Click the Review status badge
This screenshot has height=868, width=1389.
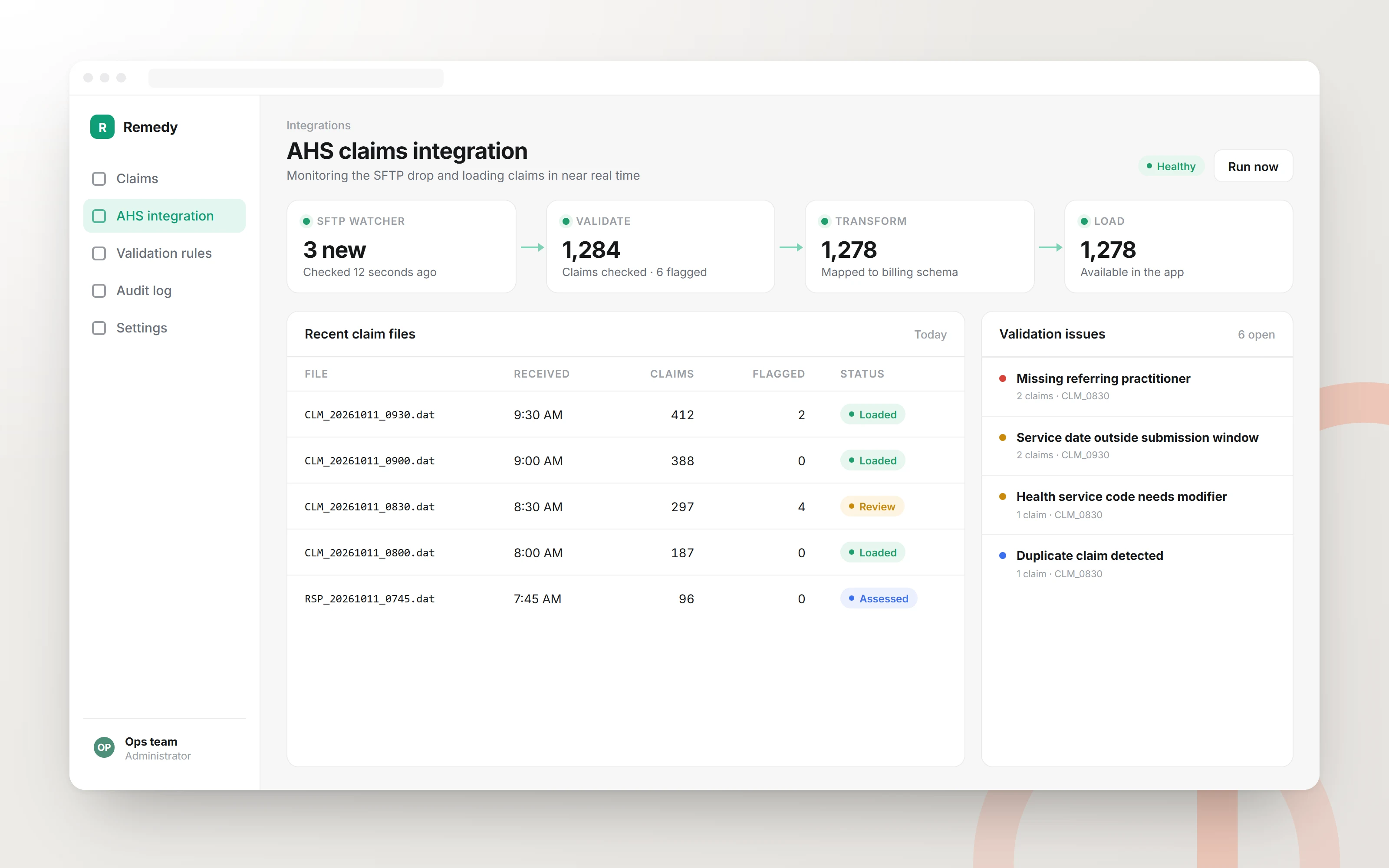pos(872,506)
